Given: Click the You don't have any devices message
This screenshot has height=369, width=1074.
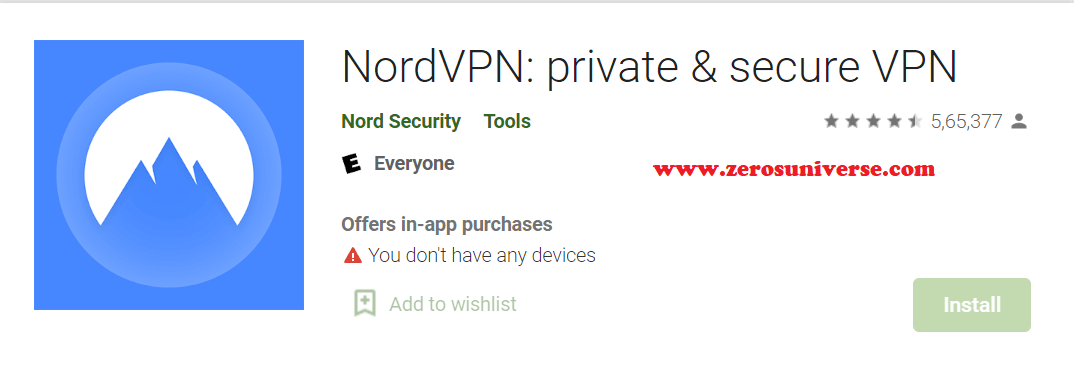Looking at the screenshot, I should tap(482, 255).
